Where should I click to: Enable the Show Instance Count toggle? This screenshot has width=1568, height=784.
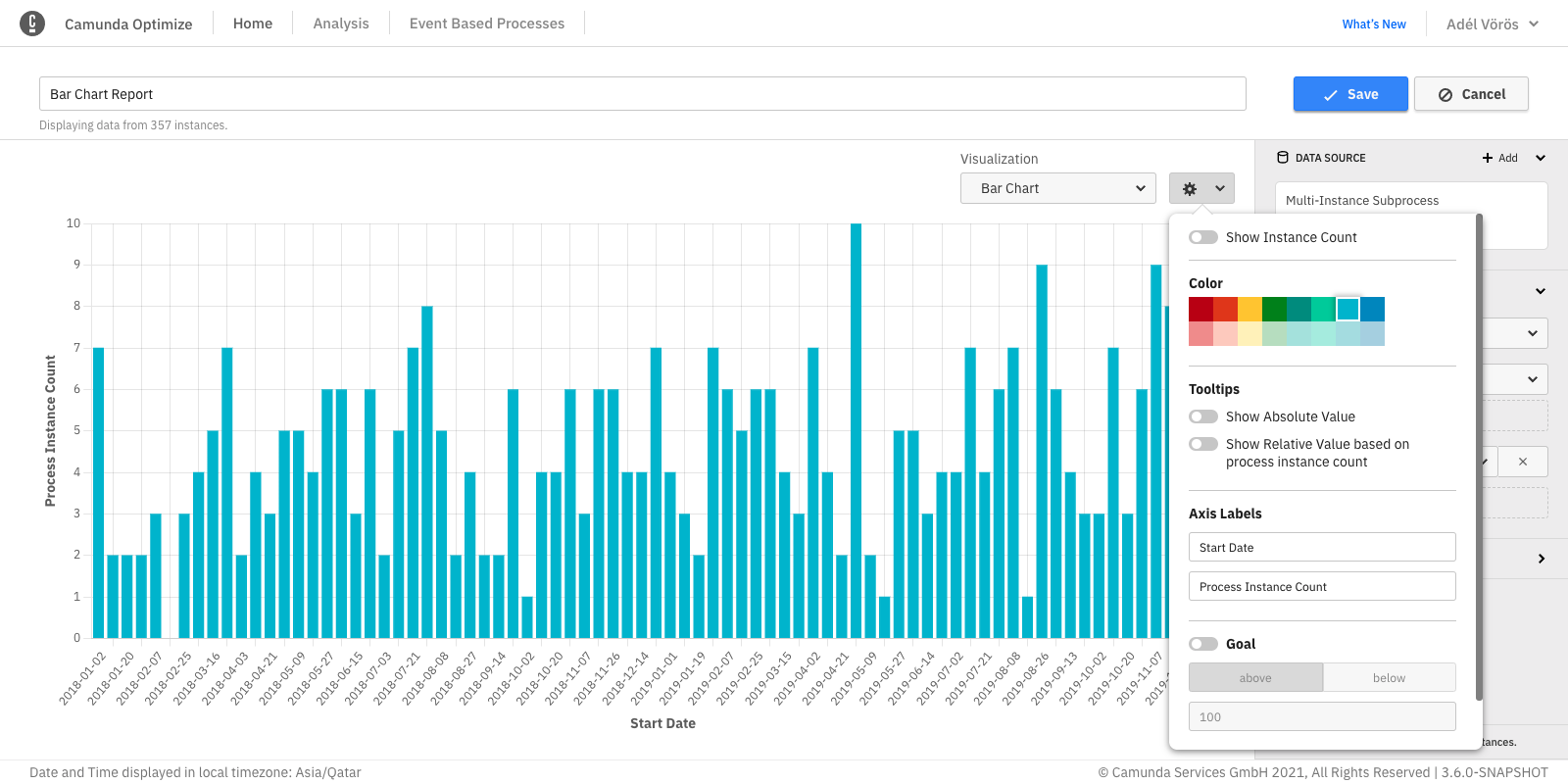coord(1203,237)
